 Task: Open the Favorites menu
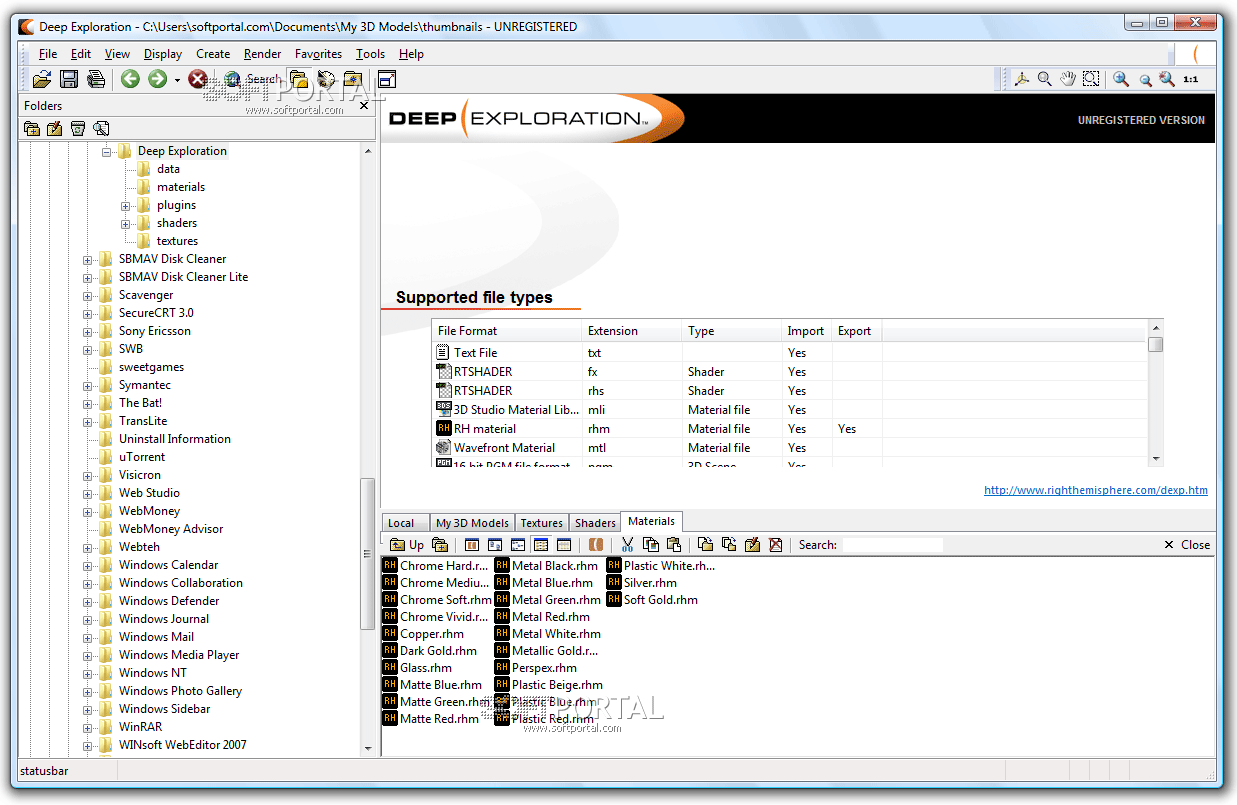click(319, 54)
